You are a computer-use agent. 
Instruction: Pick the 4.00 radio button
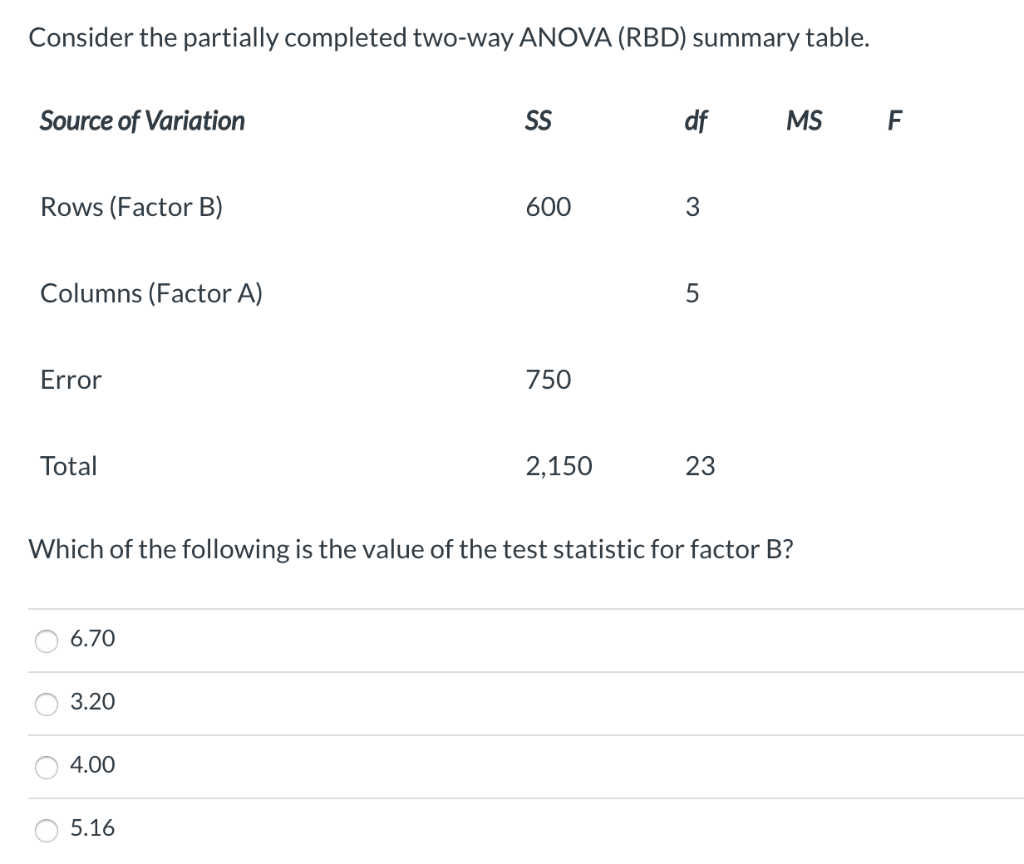(46, 767)
